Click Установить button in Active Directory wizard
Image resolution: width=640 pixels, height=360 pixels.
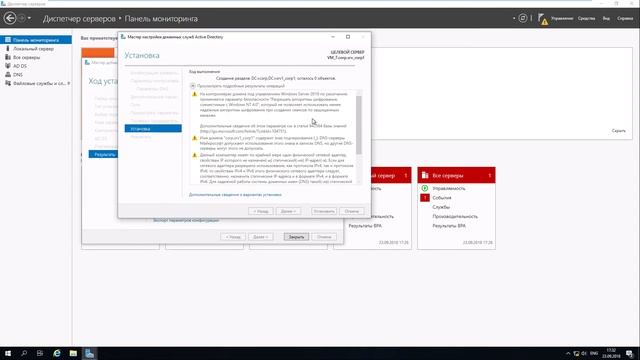(x=324, y=211)
